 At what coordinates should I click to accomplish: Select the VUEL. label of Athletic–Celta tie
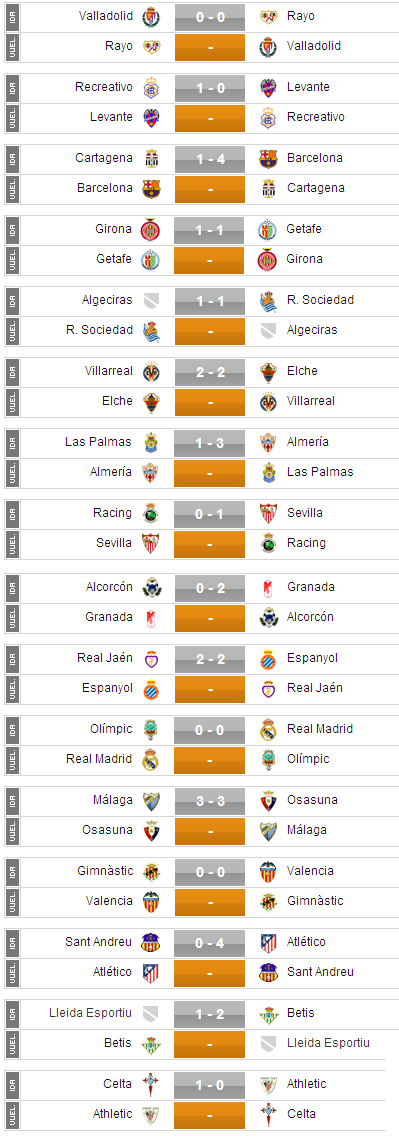click(12, 1114)
